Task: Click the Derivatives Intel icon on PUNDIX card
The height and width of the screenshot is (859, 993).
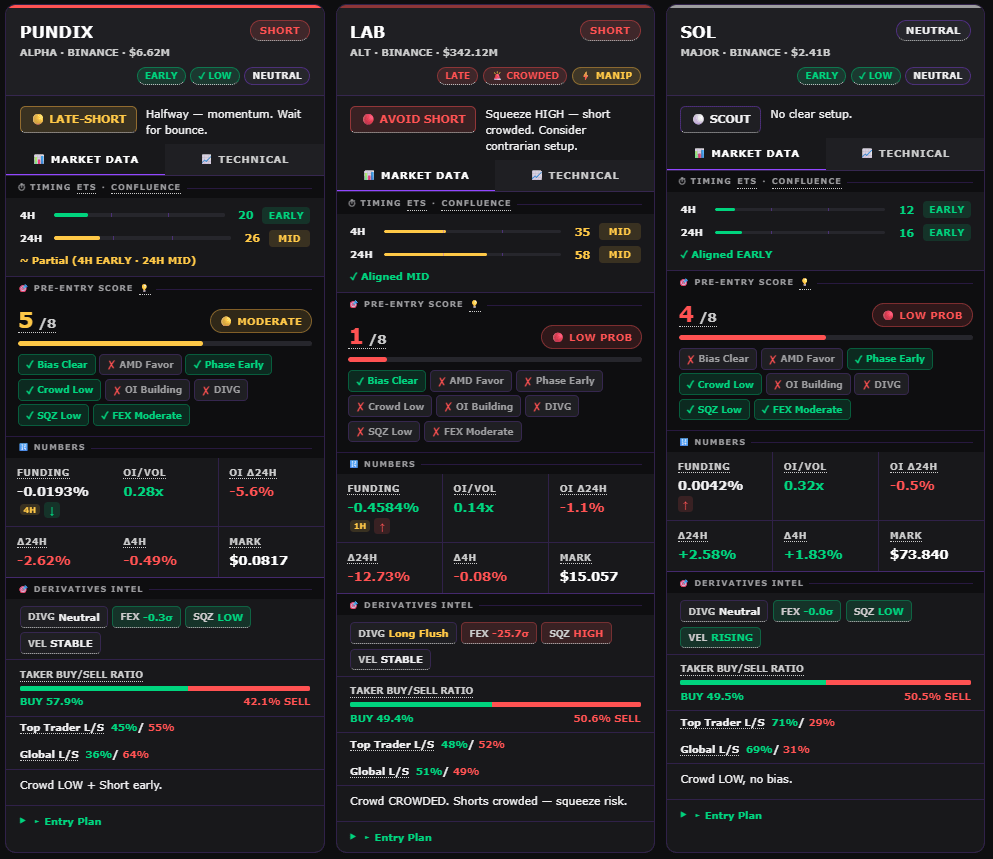Action: (23, 589)
